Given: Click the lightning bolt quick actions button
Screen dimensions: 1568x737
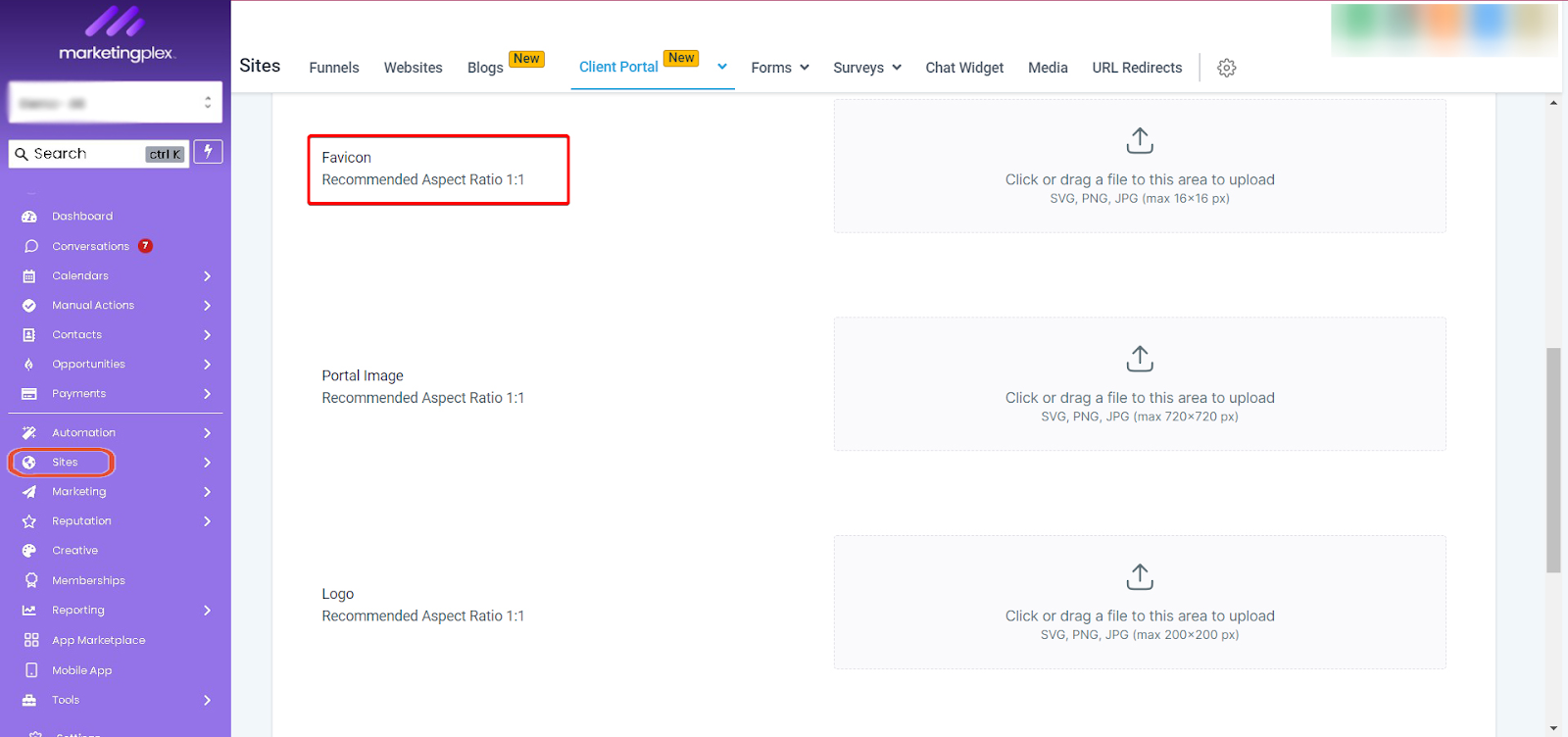Looking at the screenshot, I should [x=208, y=151].
